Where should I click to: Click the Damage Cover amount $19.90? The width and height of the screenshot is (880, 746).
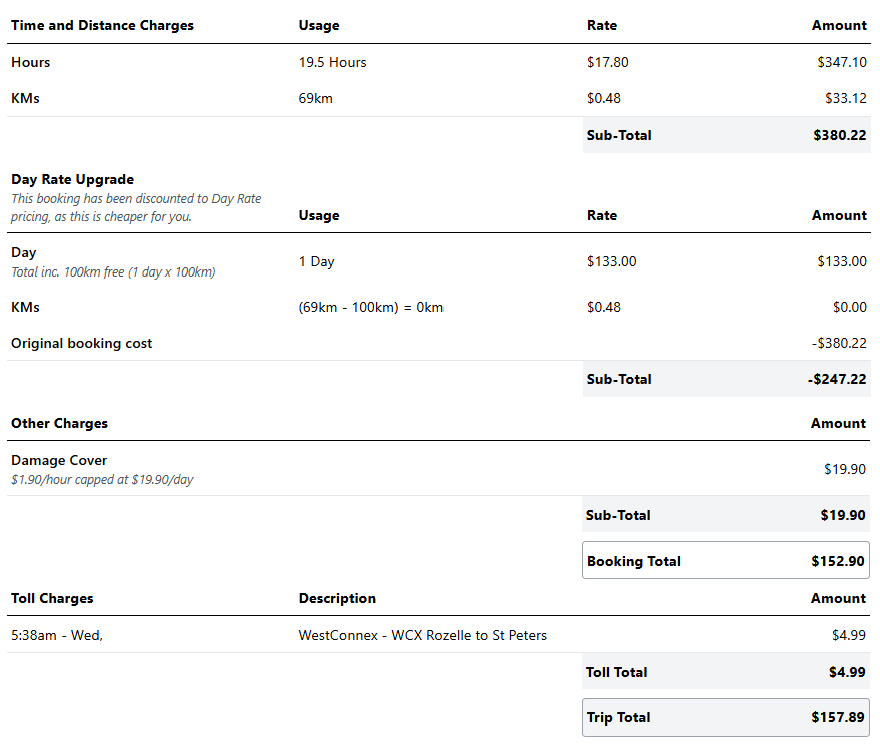click(x=846, y=469)
